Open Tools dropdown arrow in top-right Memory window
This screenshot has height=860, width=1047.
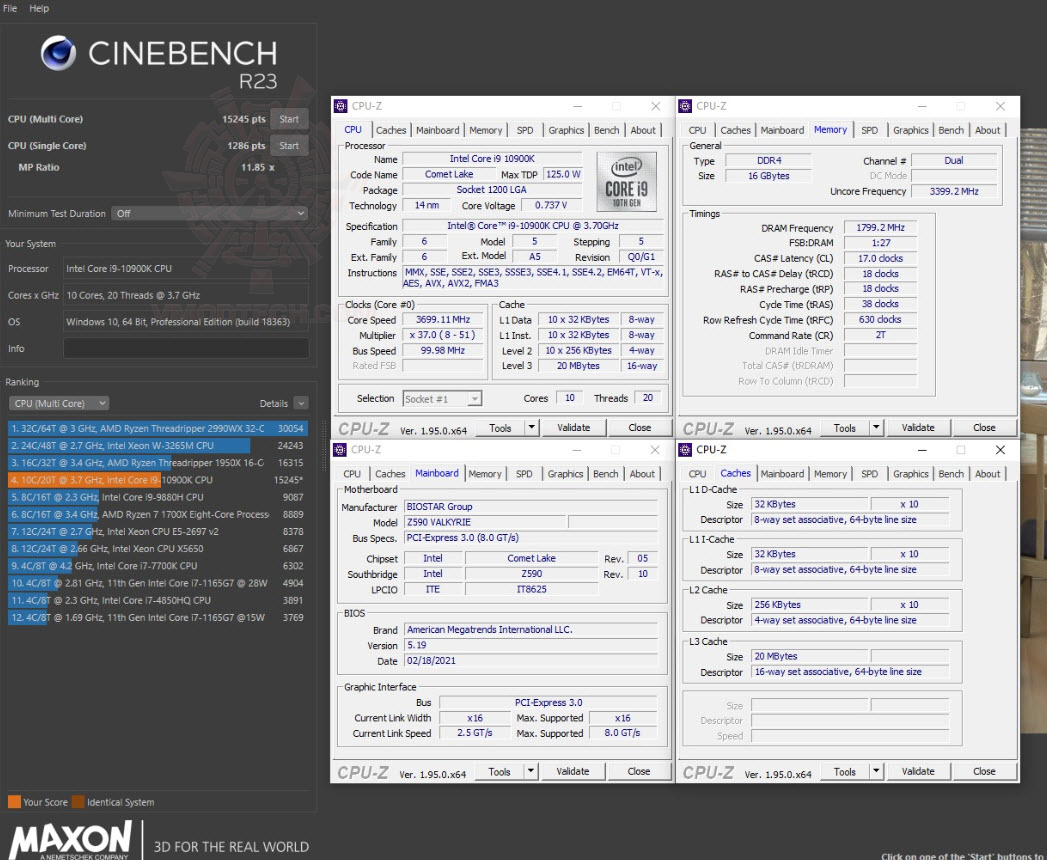[x=877, y=428]
